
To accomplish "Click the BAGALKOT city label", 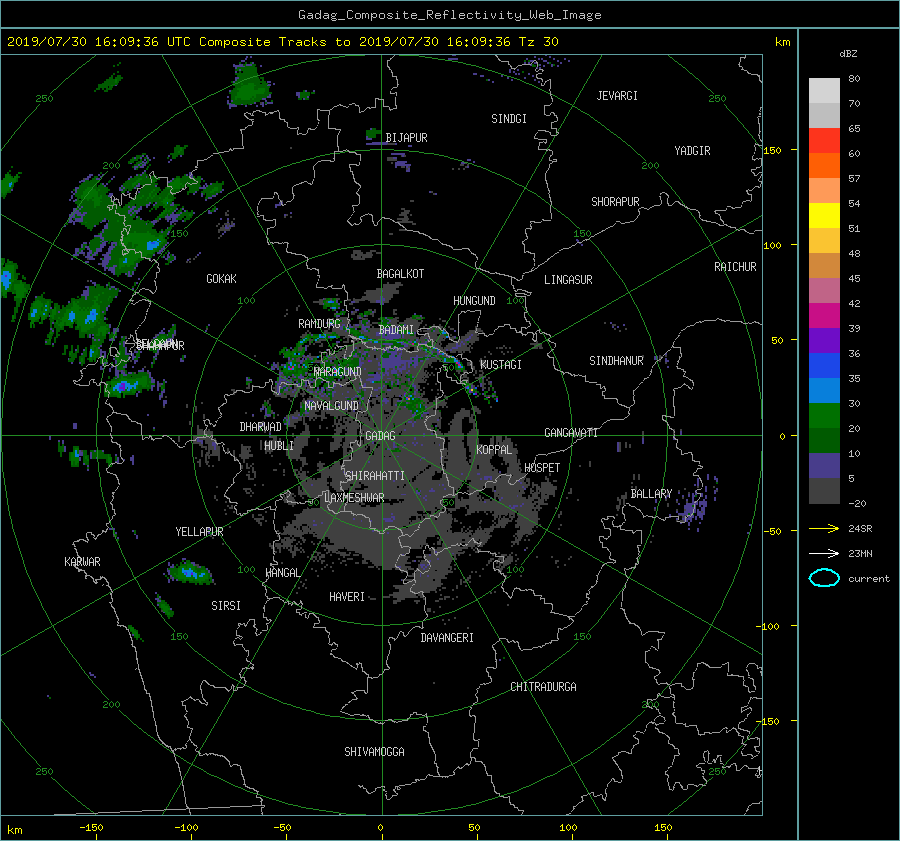I will (400, 274).
